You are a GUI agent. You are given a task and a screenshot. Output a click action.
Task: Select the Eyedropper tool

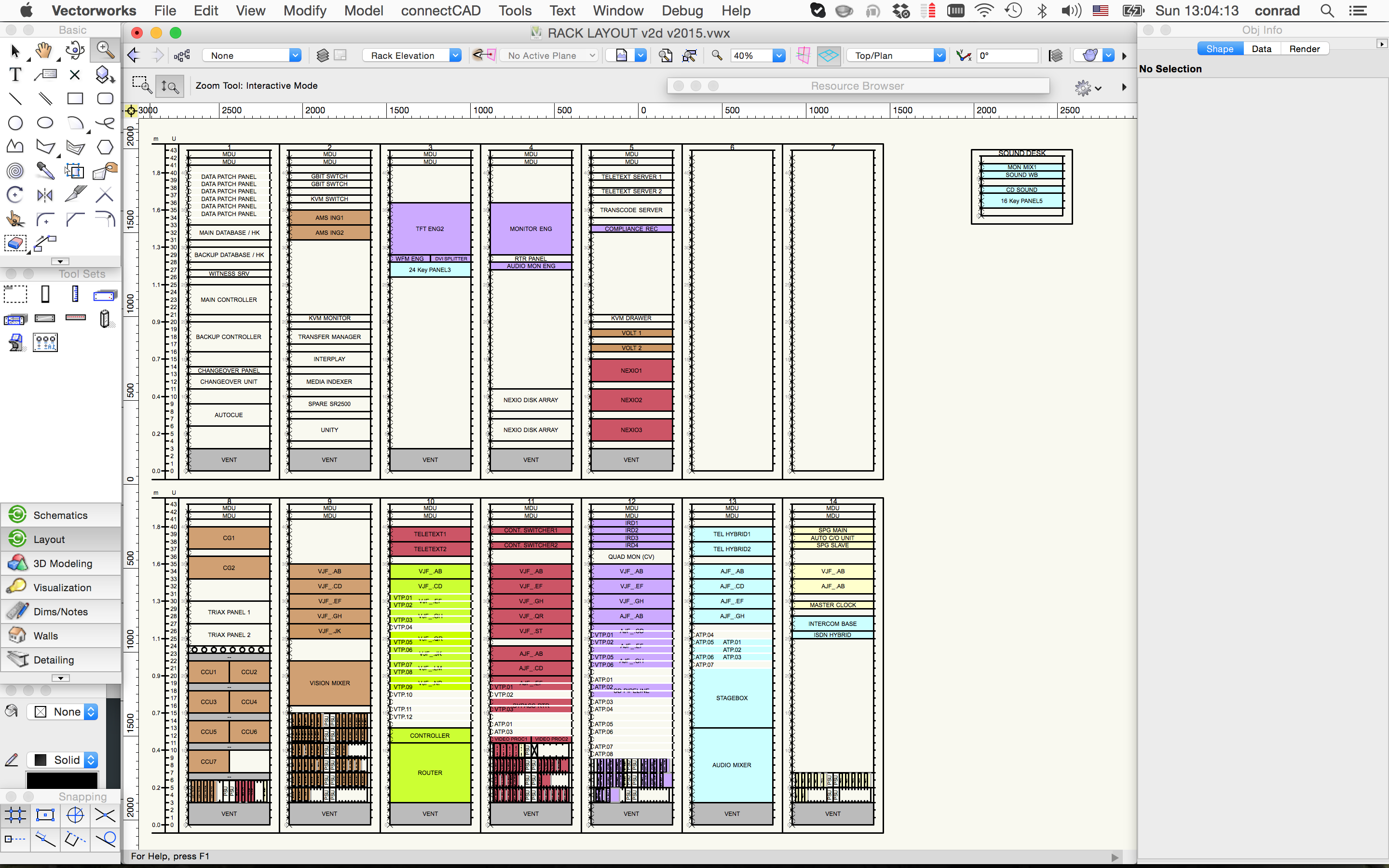[45, 171]
